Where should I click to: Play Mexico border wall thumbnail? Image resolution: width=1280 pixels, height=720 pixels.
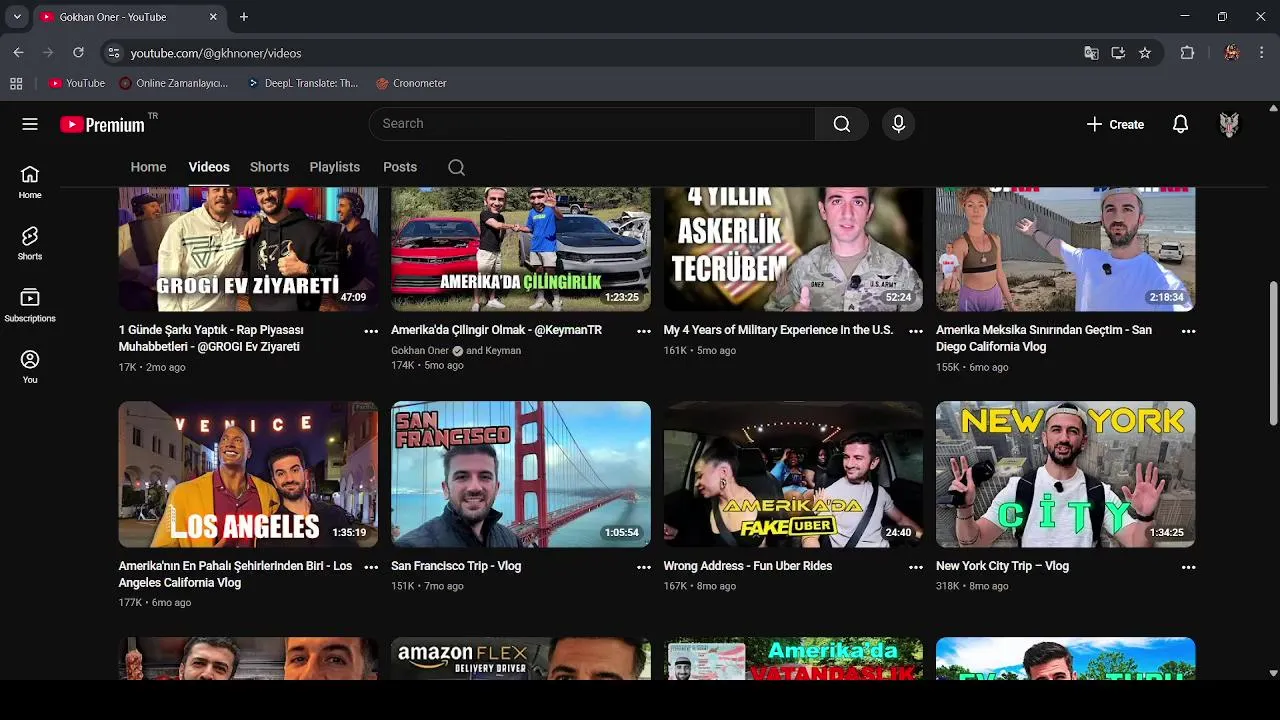point(1066,249)
